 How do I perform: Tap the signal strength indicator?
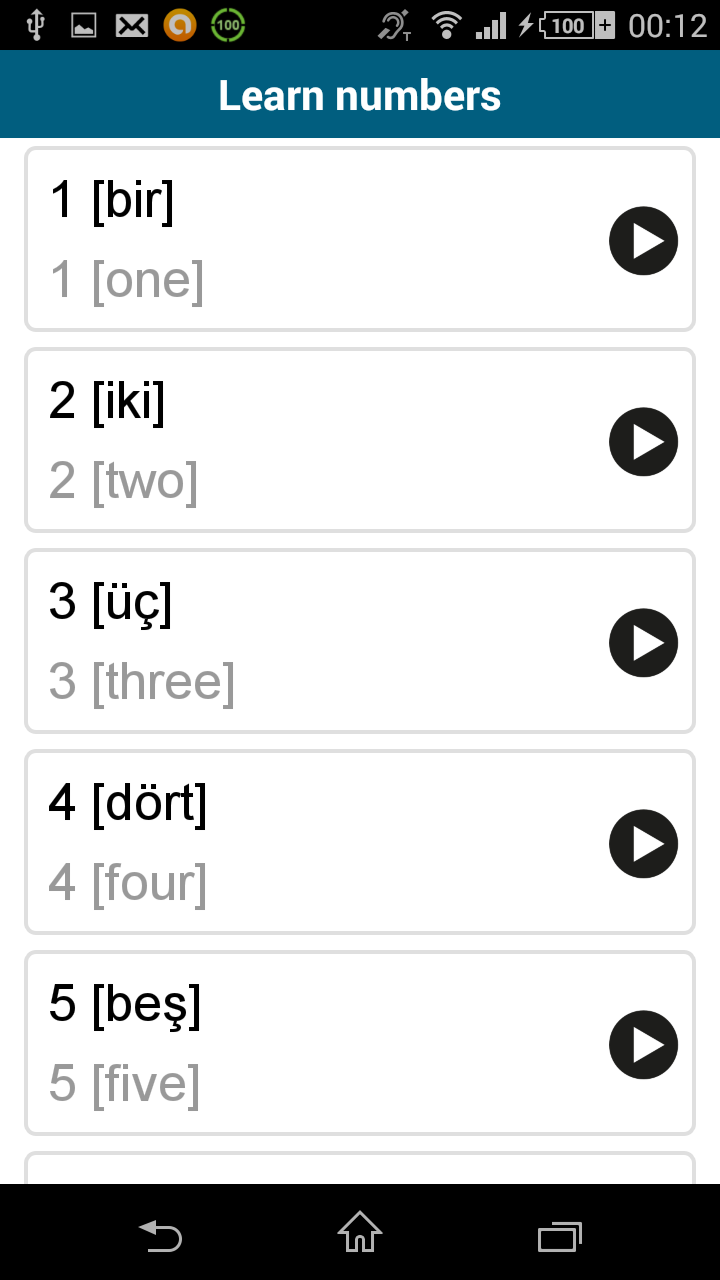click(x=491, y=24)
